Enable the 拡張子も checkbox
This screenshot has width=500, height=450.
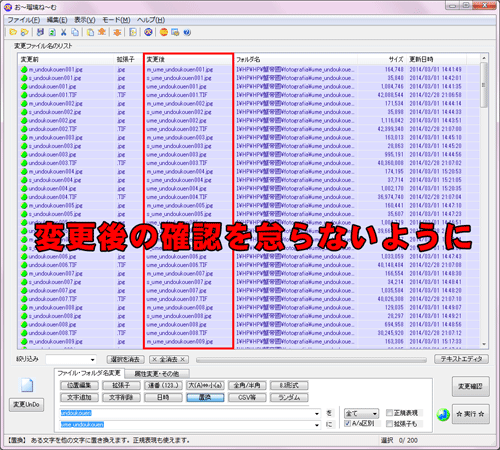point(389,424)
